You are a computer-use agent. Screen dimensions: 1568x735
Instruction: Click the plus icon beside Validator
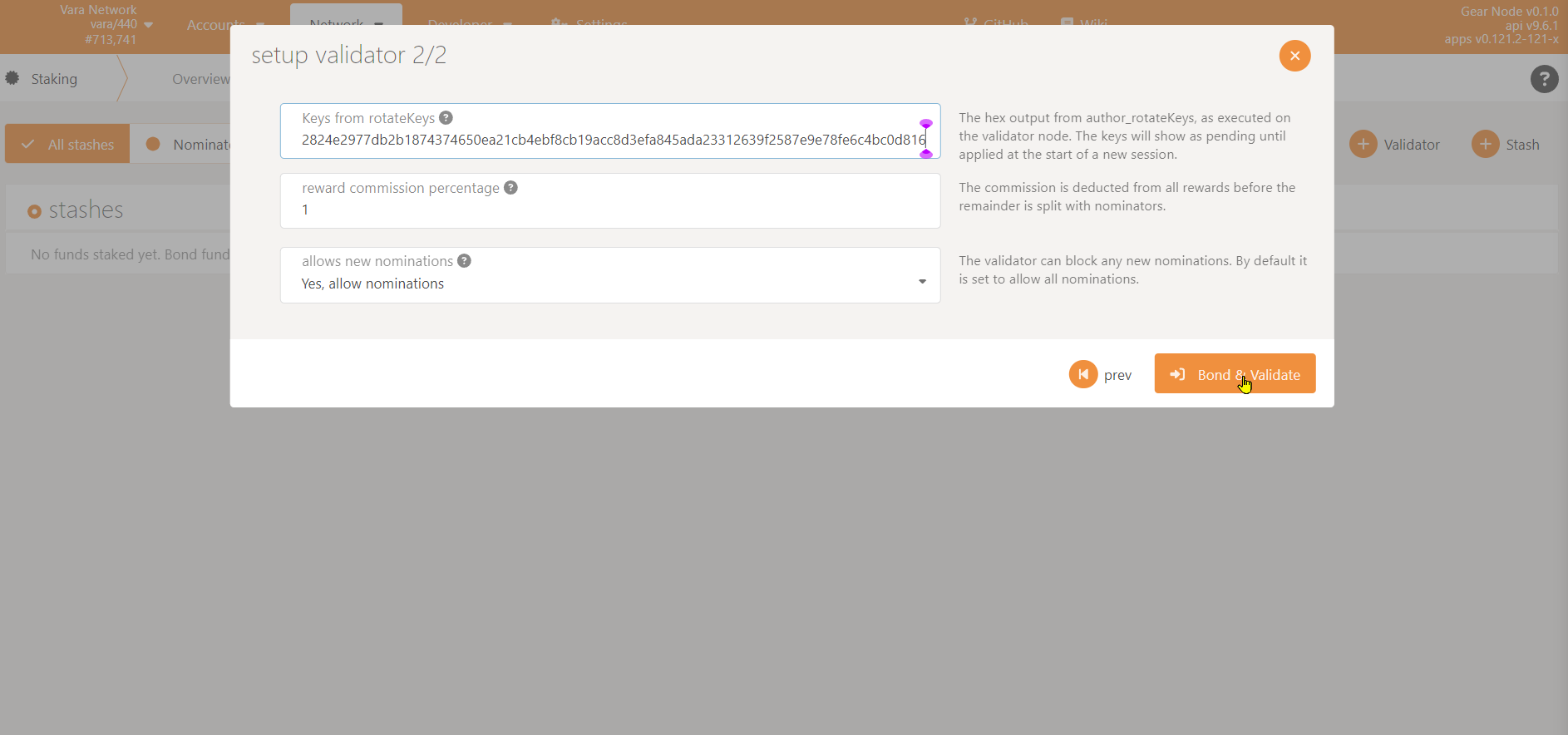tap(1363, 144)
